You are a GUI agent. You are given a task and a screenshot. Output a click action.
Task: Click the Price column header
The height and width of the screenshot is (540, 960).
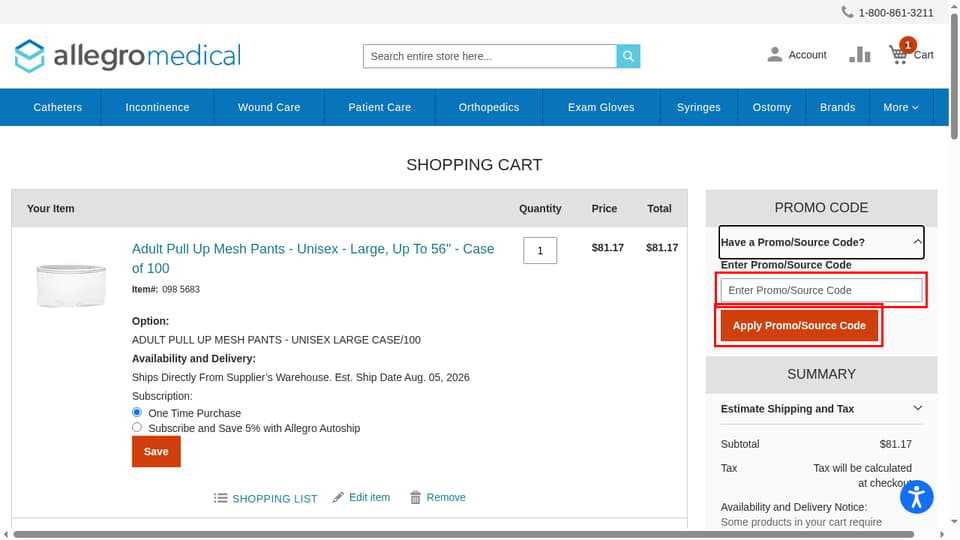click(604, 208)
